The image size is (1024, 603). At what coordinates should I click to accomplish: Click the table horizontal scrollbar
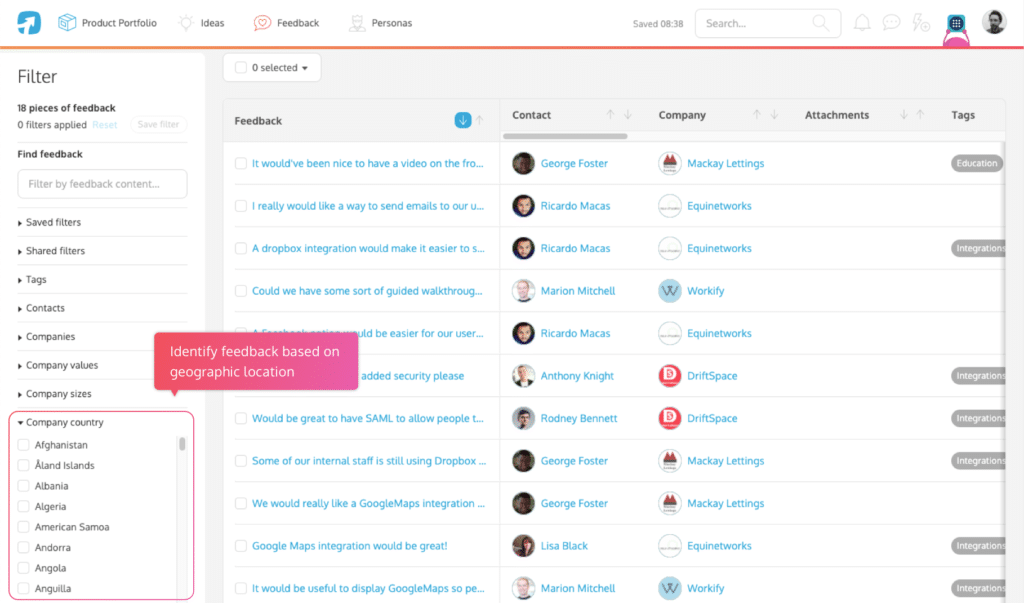[x=565, y=136]
